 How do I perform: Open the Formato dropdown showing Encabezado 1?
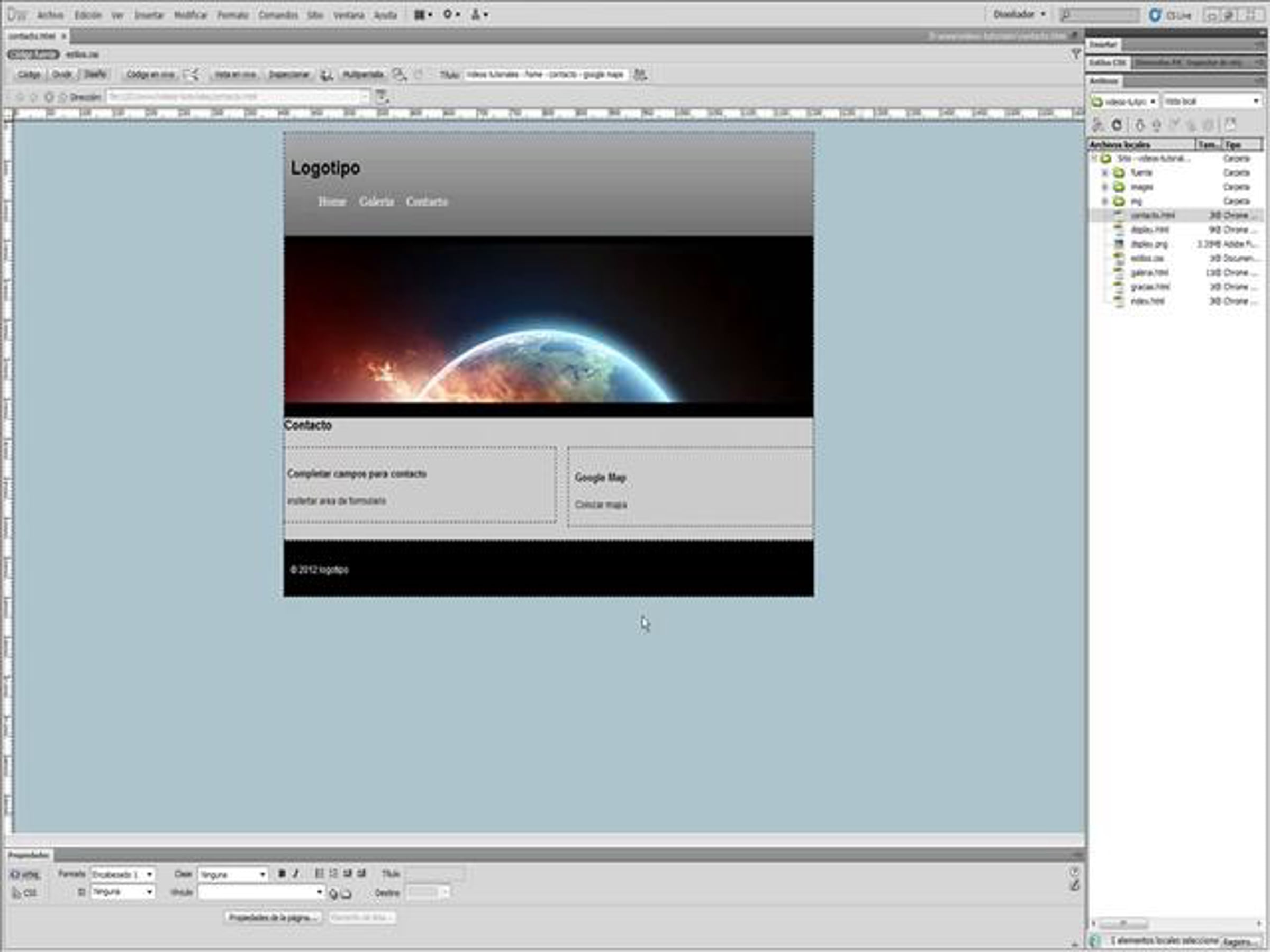pos(123,875)
